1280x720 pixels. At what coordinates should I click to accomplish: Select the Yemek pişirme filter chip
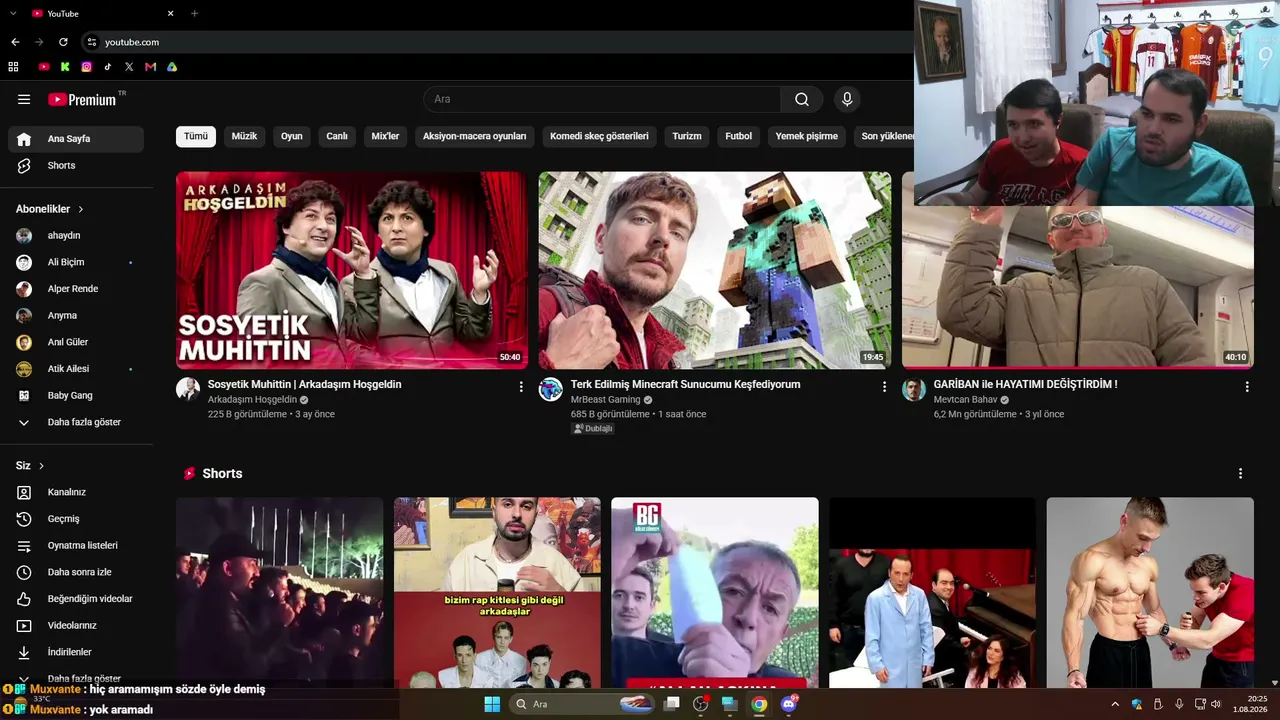click(807, 136)
